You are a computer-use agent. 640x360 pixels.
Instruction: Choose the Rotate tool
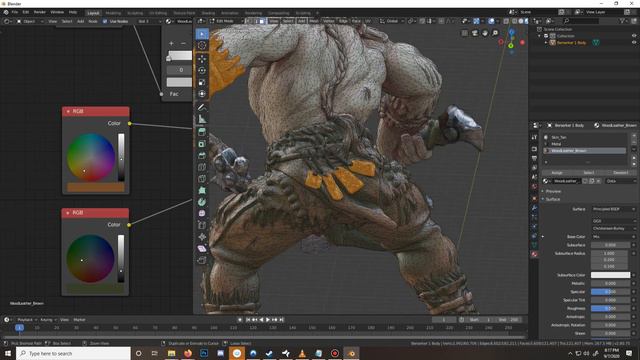pyautogui.click(x=202, y=71)
